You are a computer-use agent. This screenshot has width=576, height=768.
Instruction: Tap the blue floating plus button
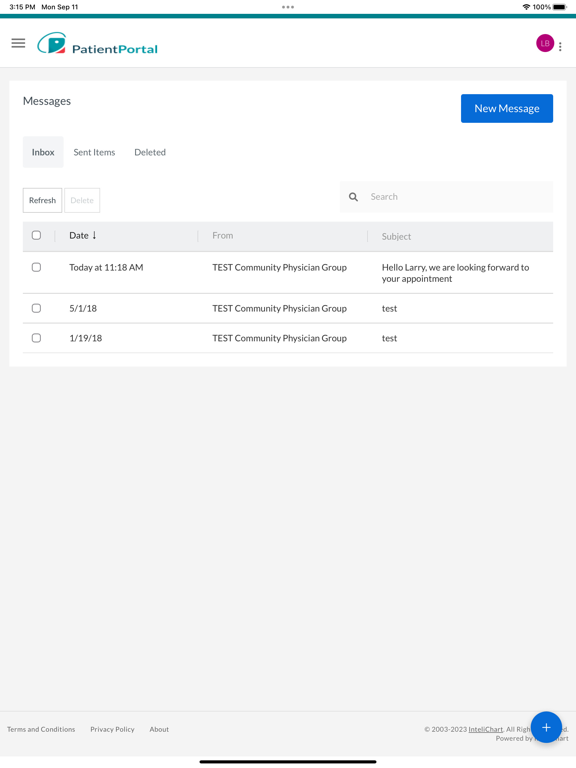pos(546,727)
